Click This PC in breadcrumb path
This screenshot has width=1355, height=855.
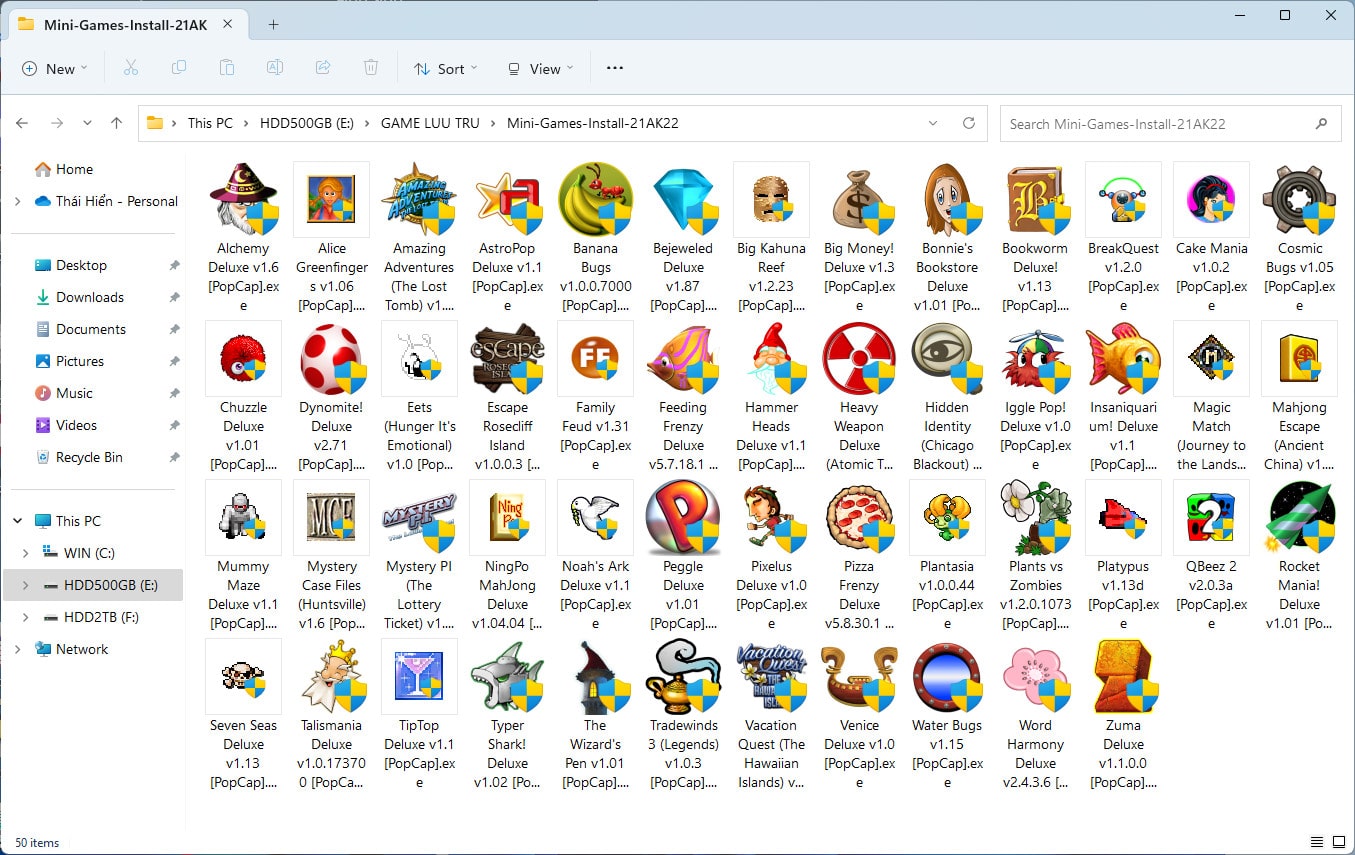tap(210, 124)
